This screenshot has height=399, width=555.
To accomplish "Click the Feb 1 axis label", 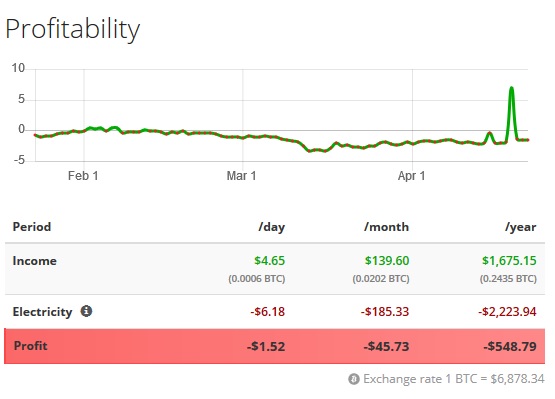I will (x=83, y=176).
